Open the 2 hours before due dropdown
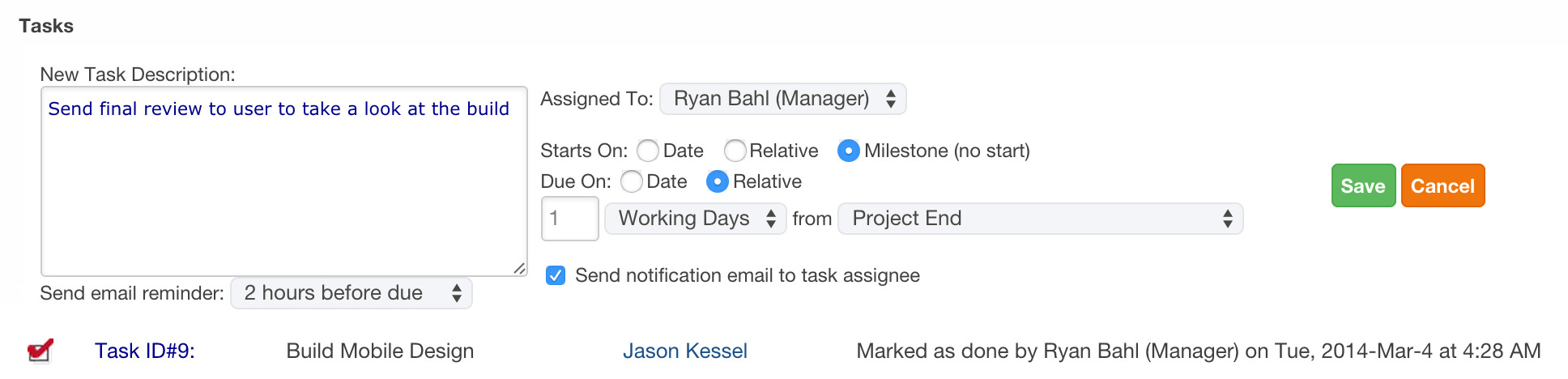 352,293
